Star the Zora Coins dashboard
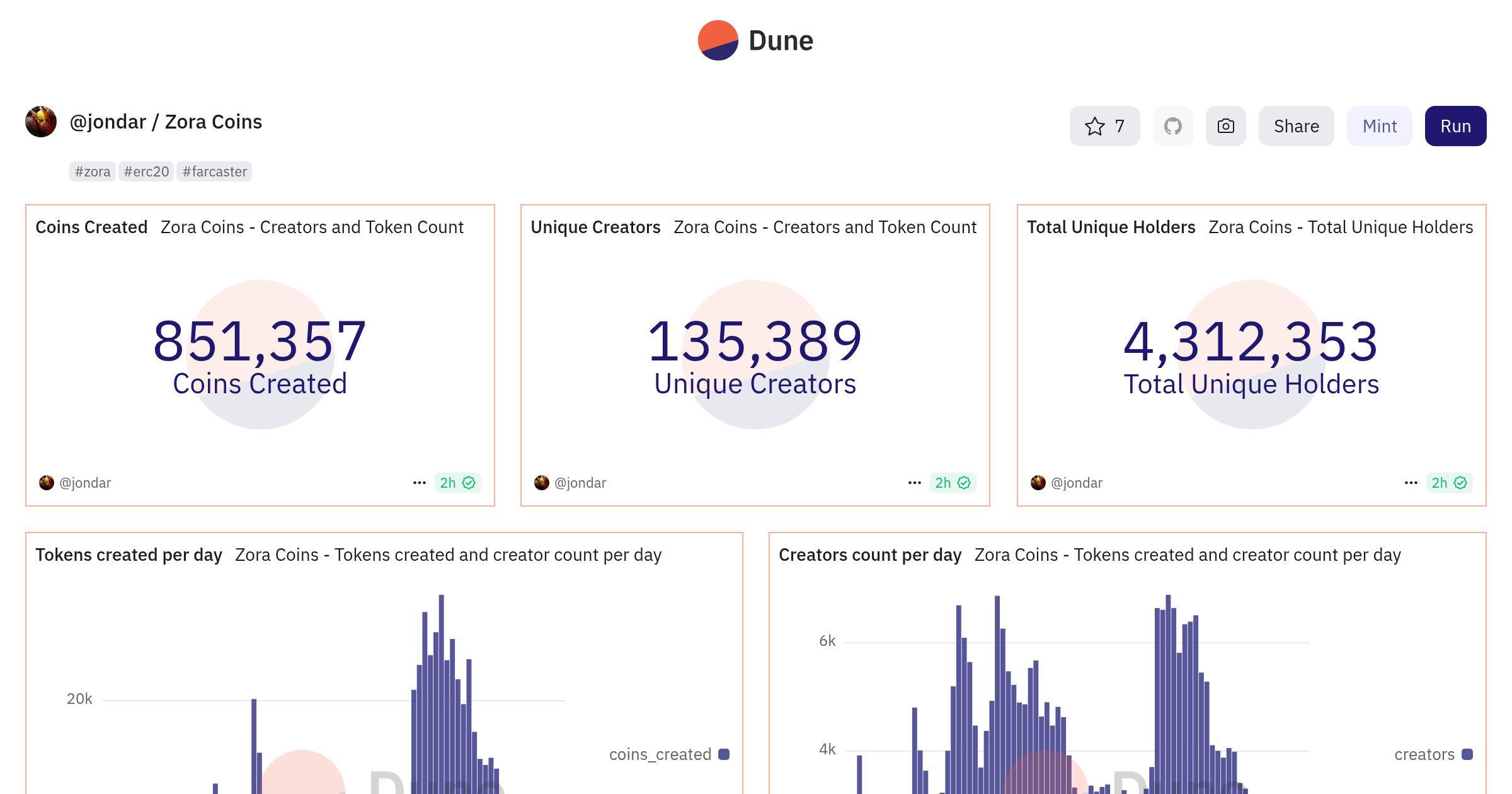1512x794 pixels. 1104,126
